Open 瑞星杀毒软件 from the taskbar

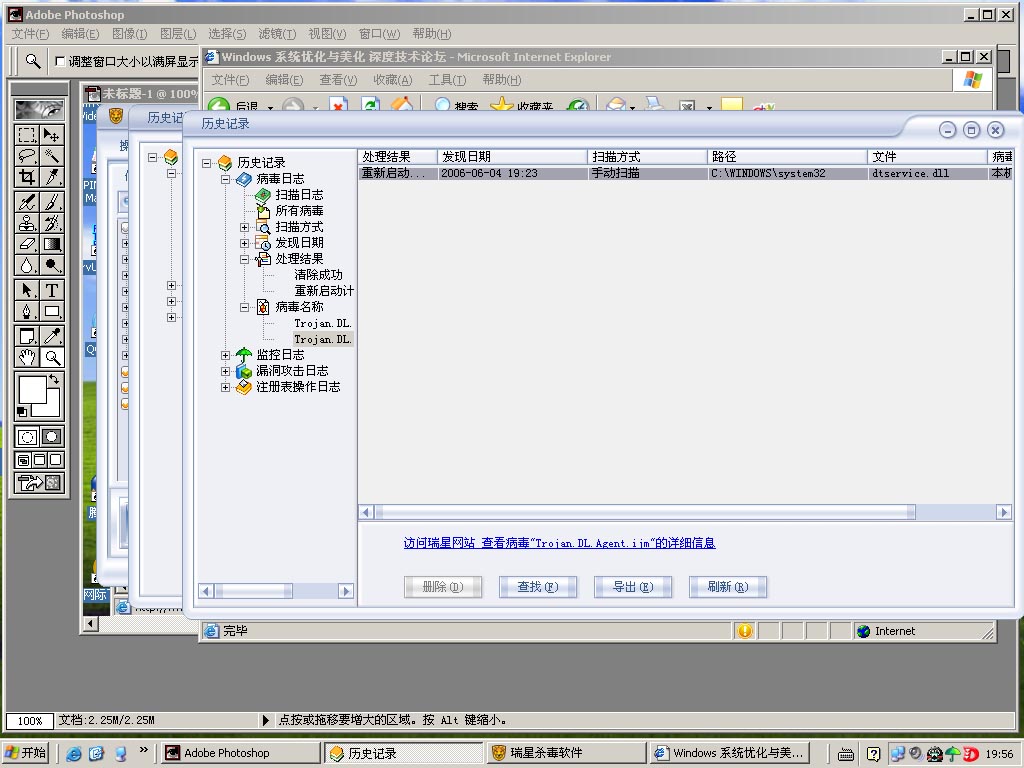coord(564,753)
